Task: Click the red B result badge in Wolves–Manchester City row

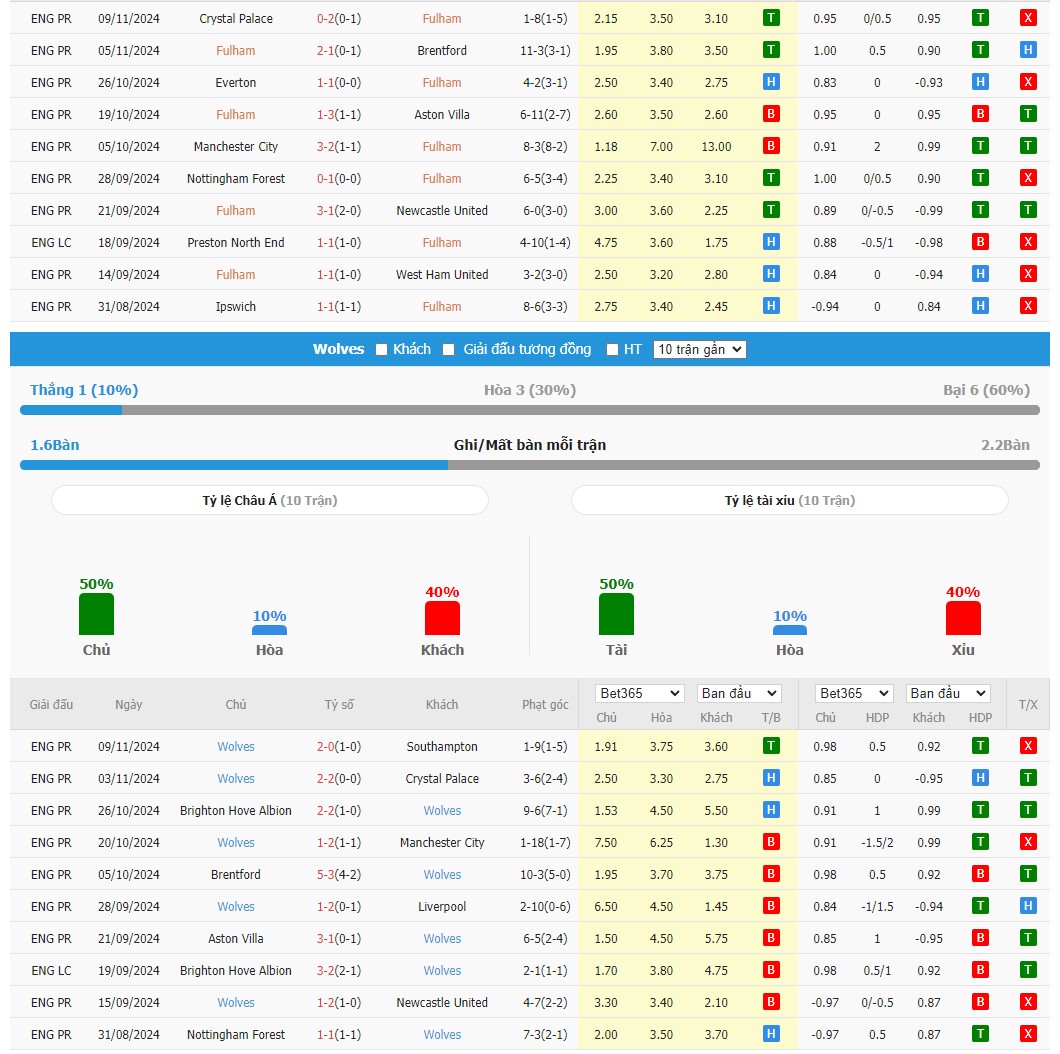Action: [x=771, y=842]
